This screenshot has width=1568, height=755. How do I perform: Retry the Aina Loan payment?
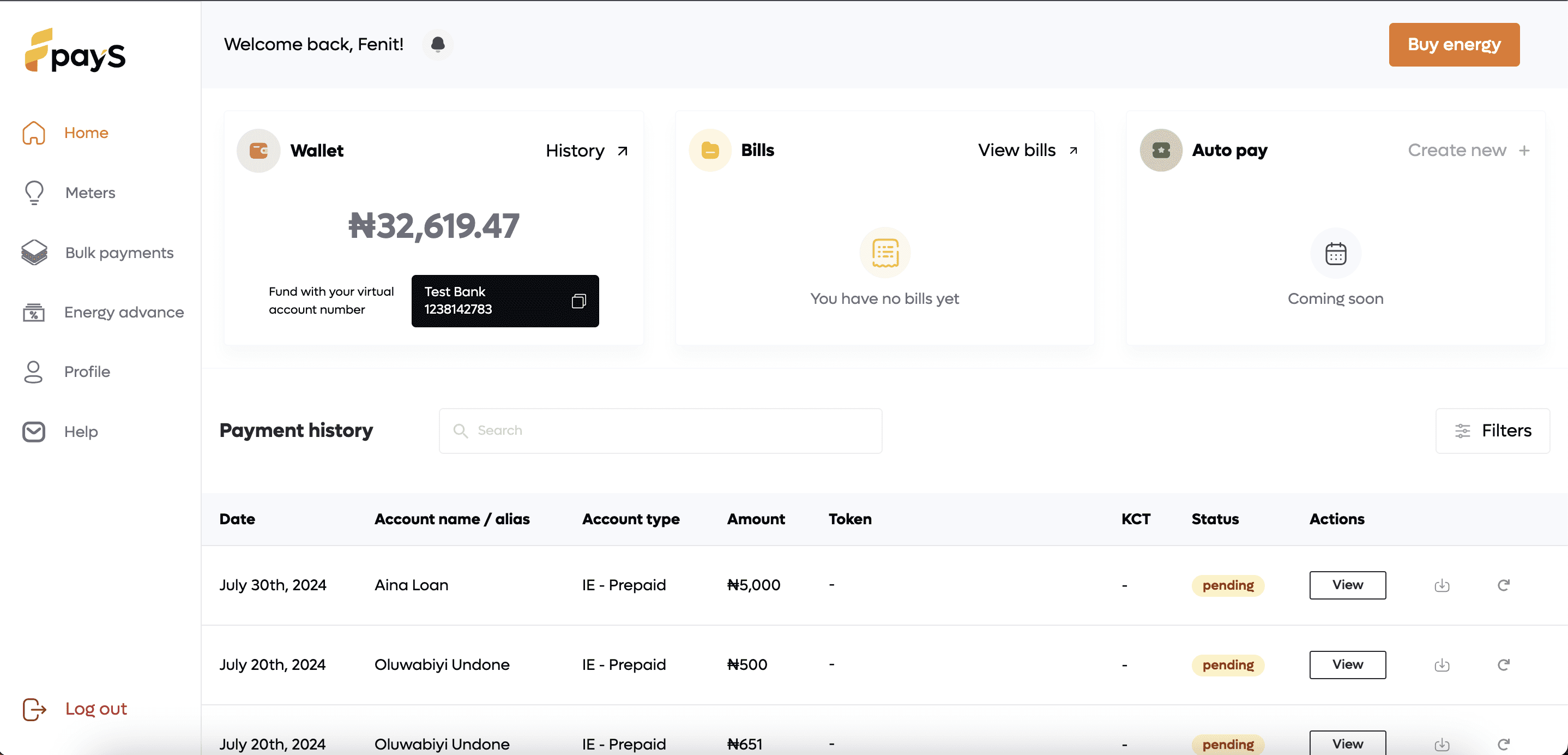point(1504,585)
